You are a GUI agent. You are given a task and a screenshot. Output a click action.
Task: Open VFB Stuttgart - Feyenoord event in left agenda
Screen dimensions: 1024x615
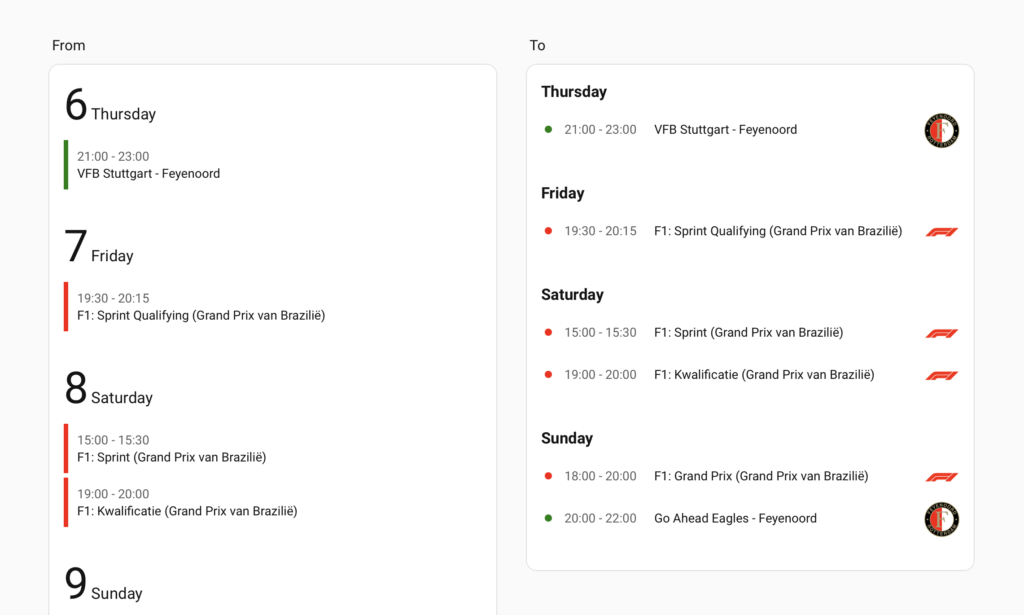coord(148,165)
